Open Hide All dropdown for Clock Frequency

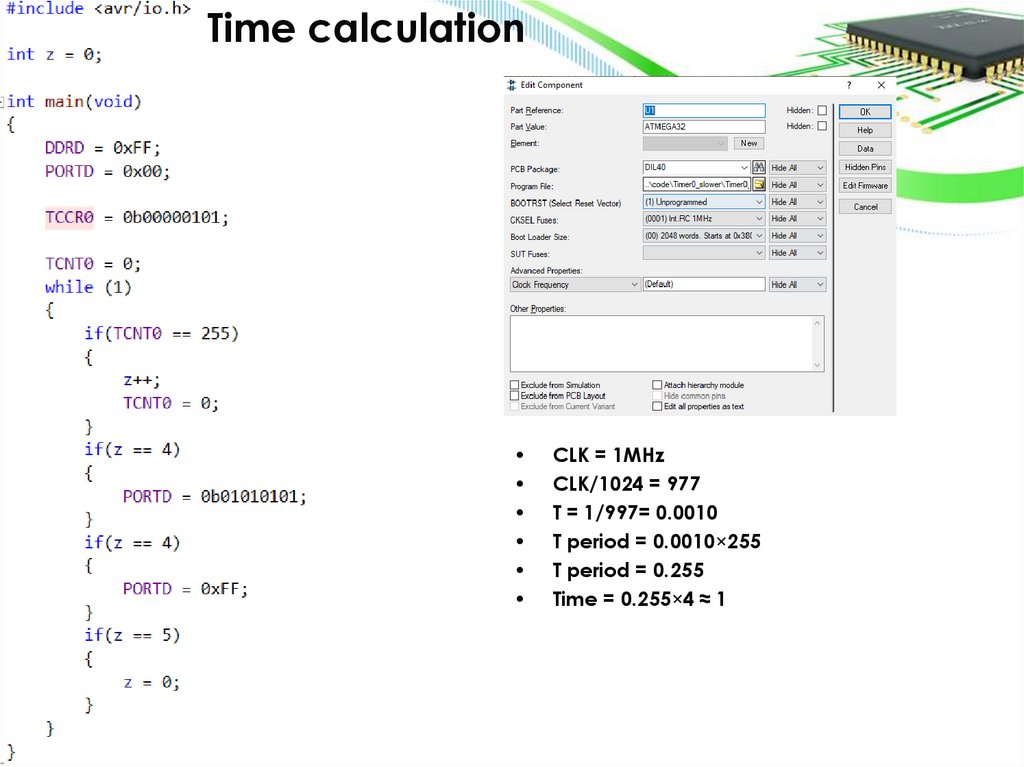click(797, 285)
